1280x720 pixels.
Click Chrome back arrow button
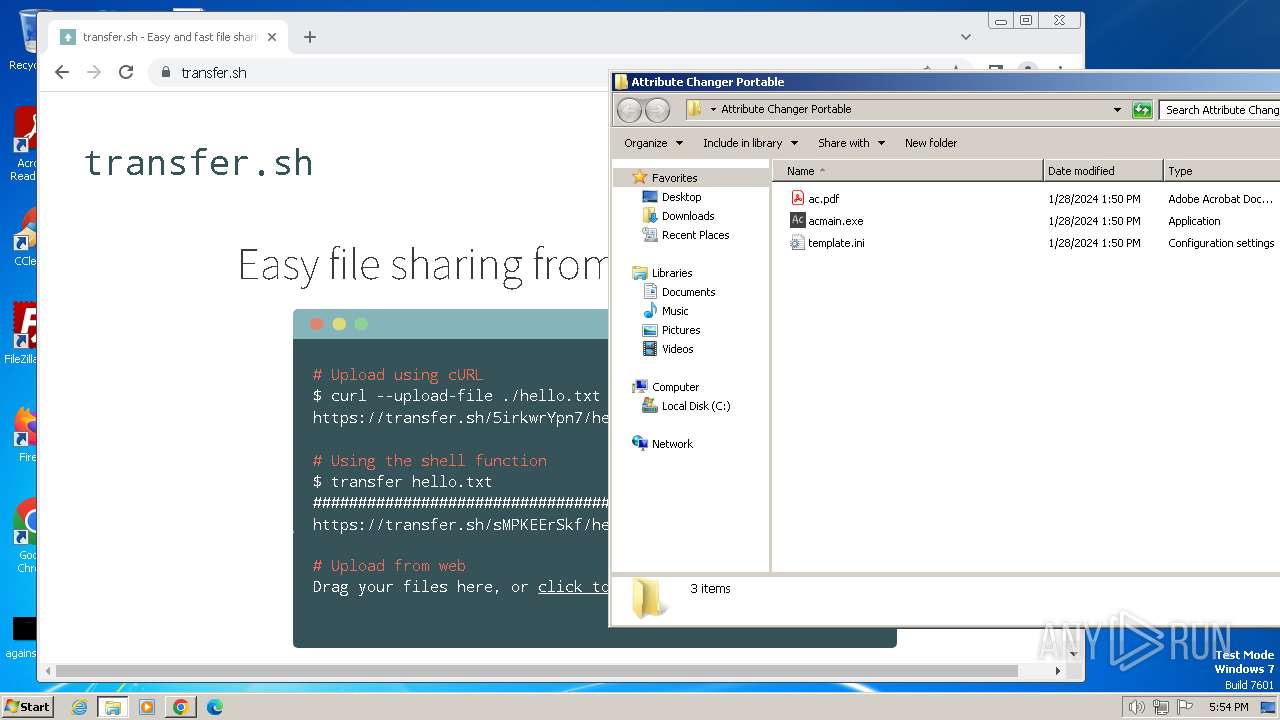(62, 72)
